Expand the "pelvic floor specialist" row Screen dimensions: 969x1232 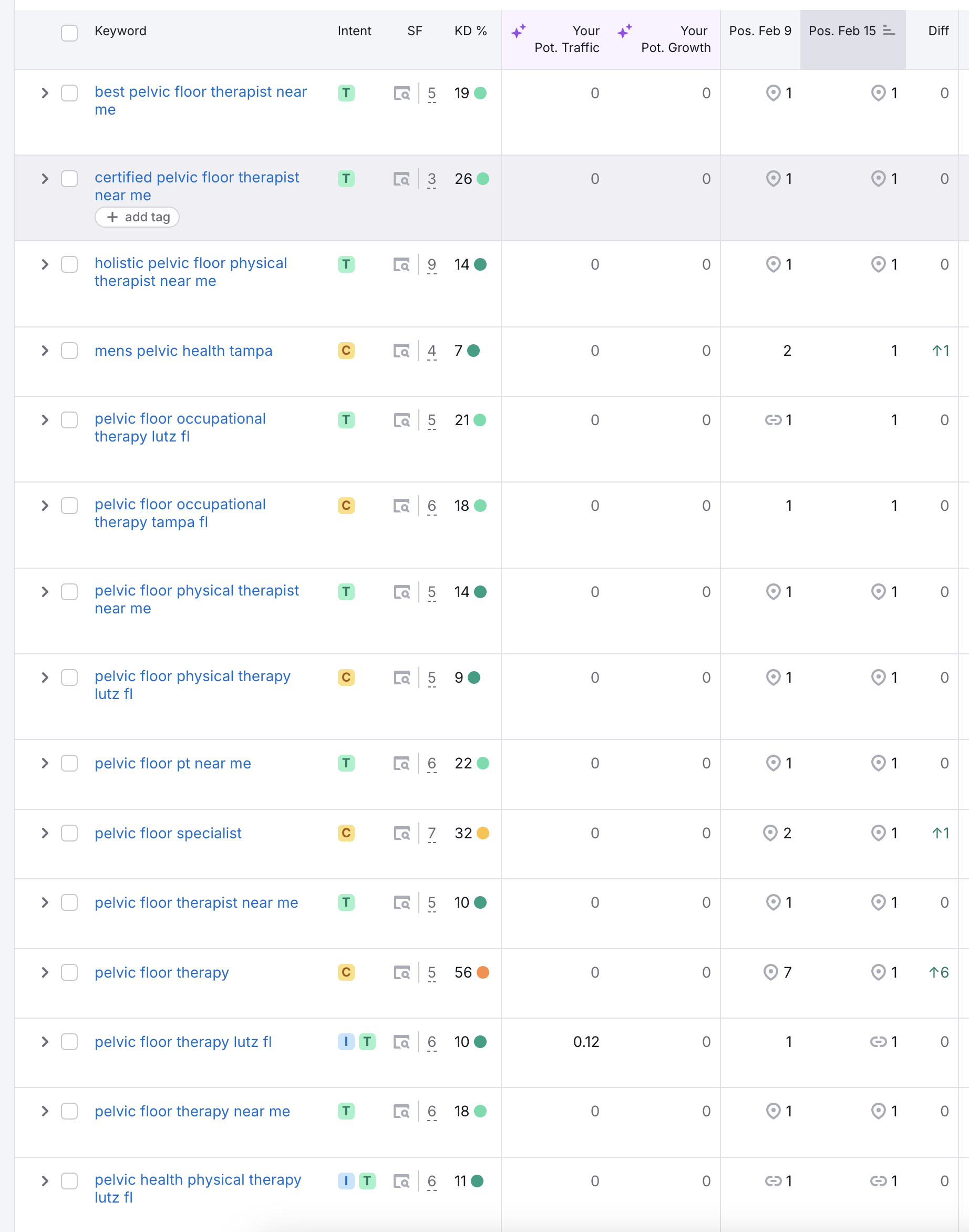44,833
